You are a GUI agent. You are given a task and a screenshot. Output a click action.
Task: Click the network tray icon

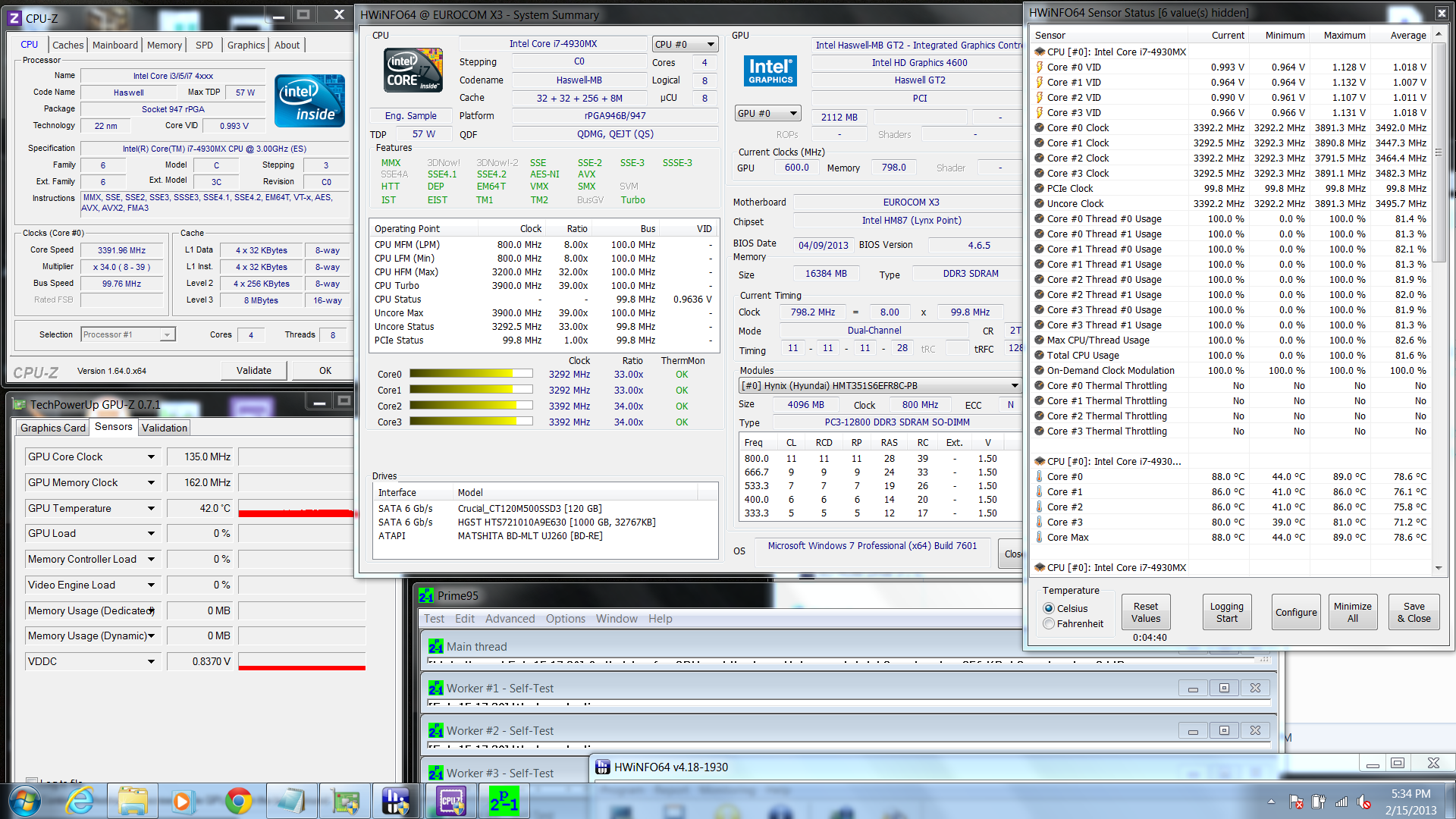[1341, 802]
